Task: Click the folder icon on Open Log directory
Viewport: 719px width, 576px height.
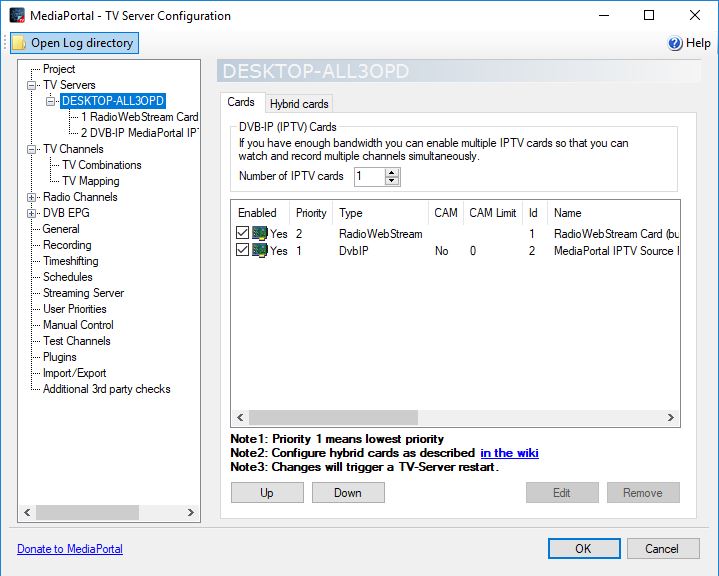Action: coord(19,43)
